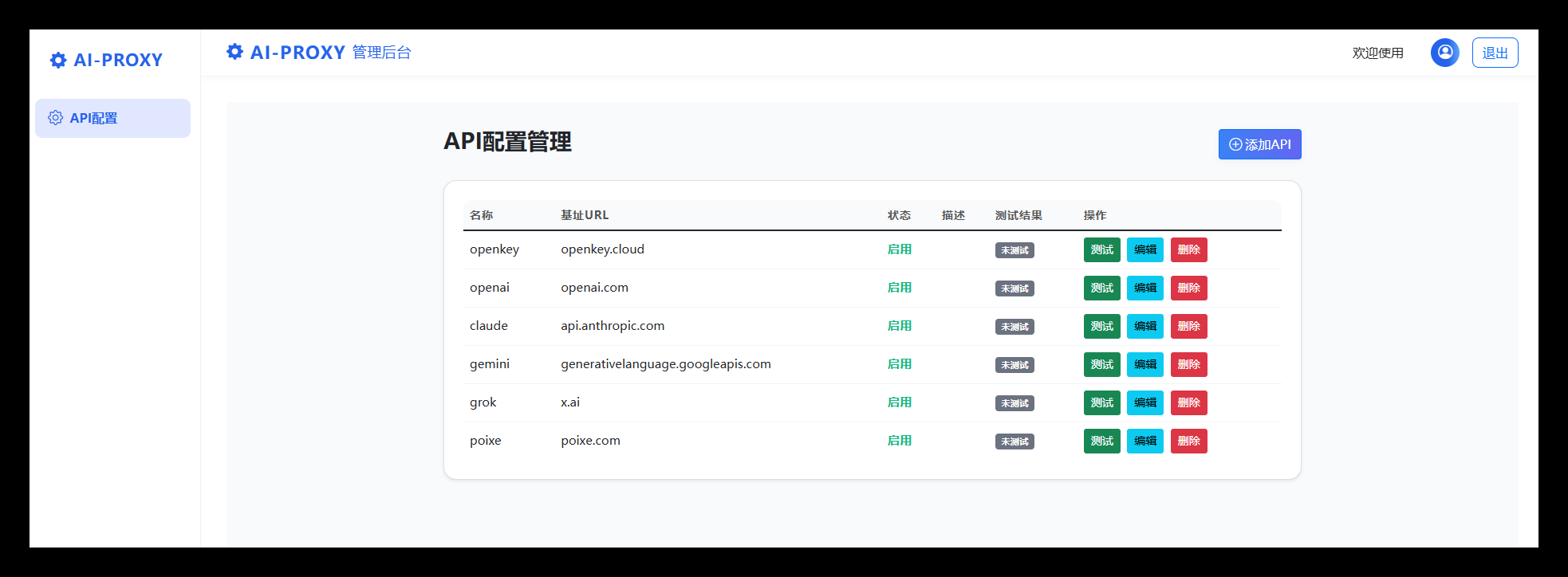1568x577 pixels.
Task: Test the claude API
Action: click(x=1101, y=326)
